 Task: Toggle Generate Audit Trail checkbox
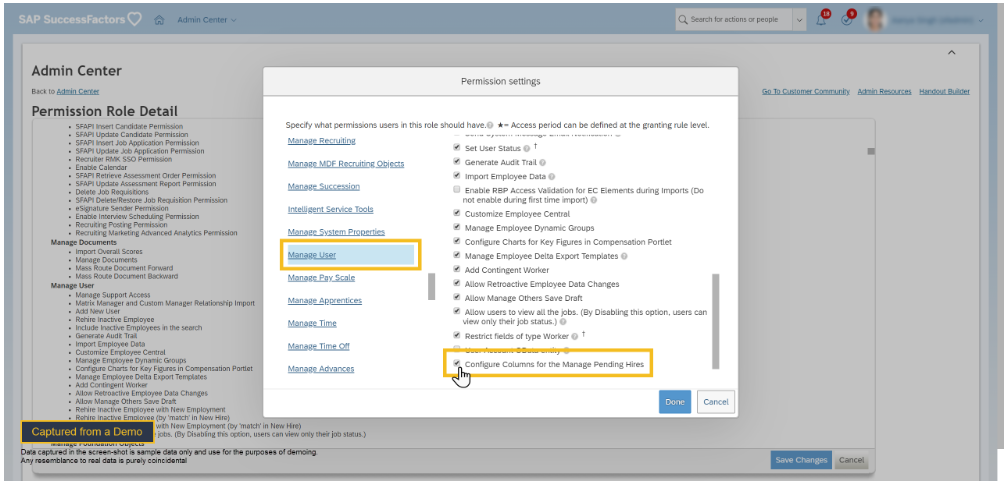[457, 162]
